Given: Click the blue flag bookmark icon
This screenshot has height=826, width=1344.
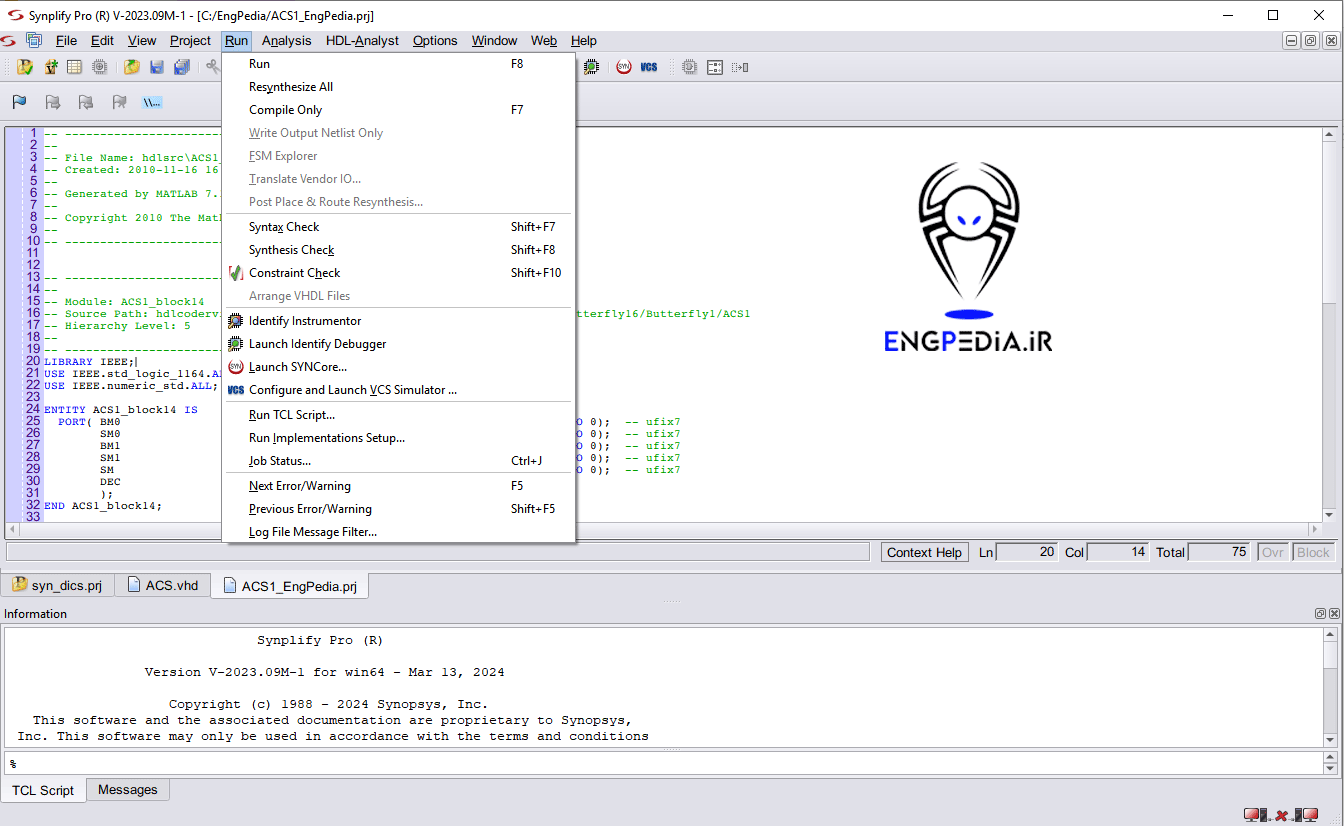Looking at the screenshot, I should [19, 102].
